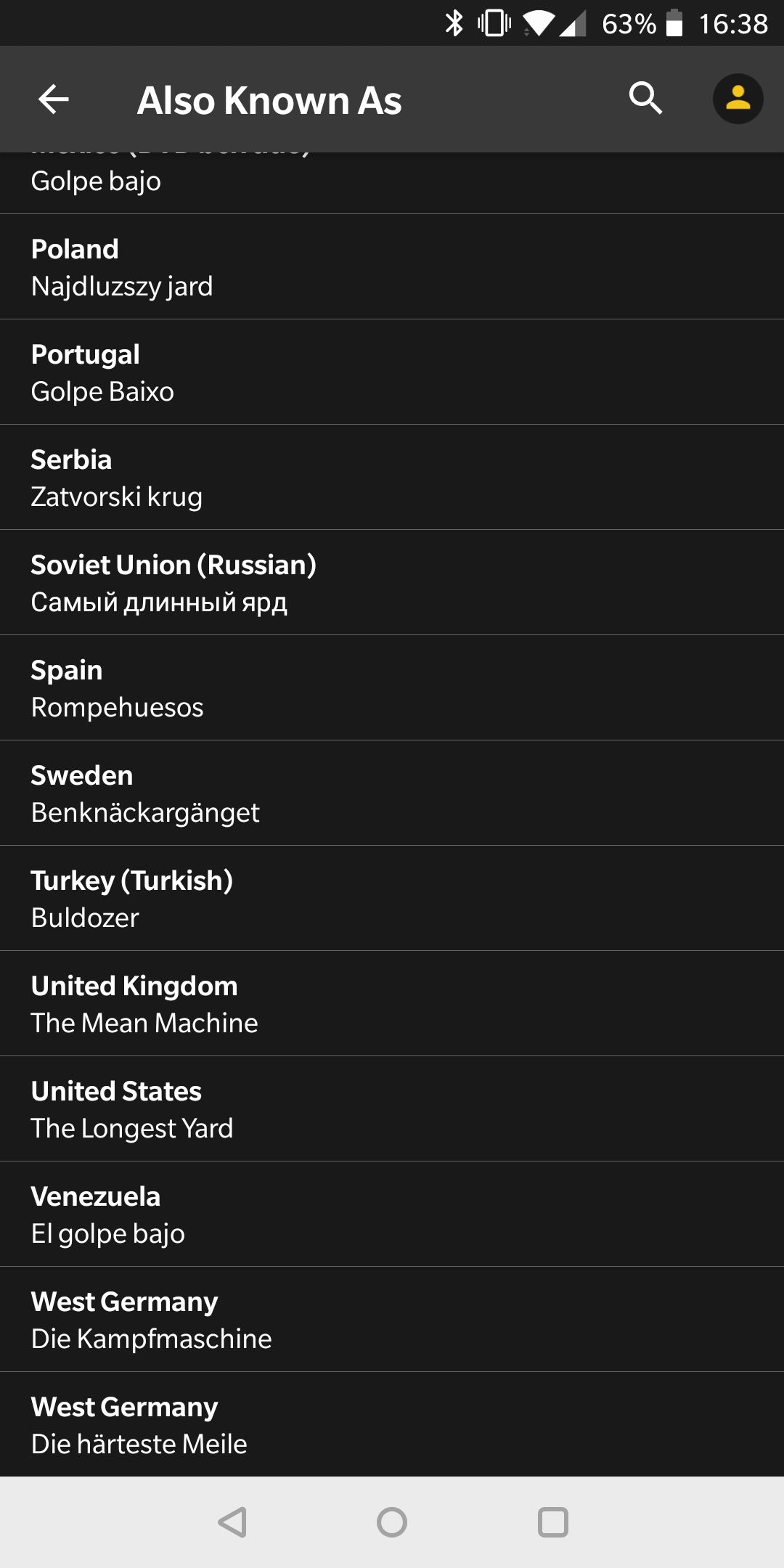Tap the Turkey 'Buldozer' row
Screen dimensions: 784x1568
point(392,899)
